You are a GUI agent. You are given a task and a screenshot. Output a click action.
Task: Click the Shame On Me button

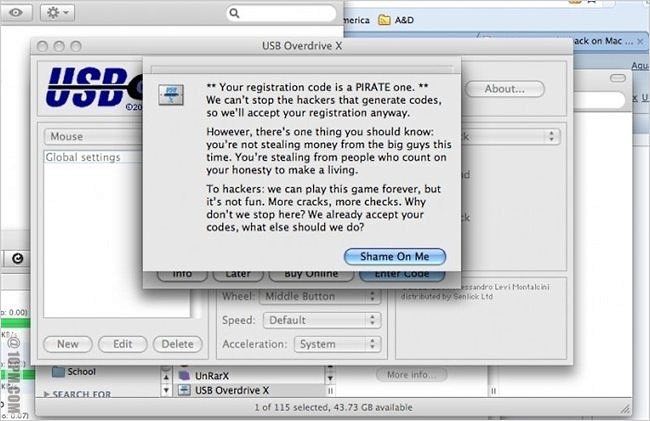tap(395, 256)
